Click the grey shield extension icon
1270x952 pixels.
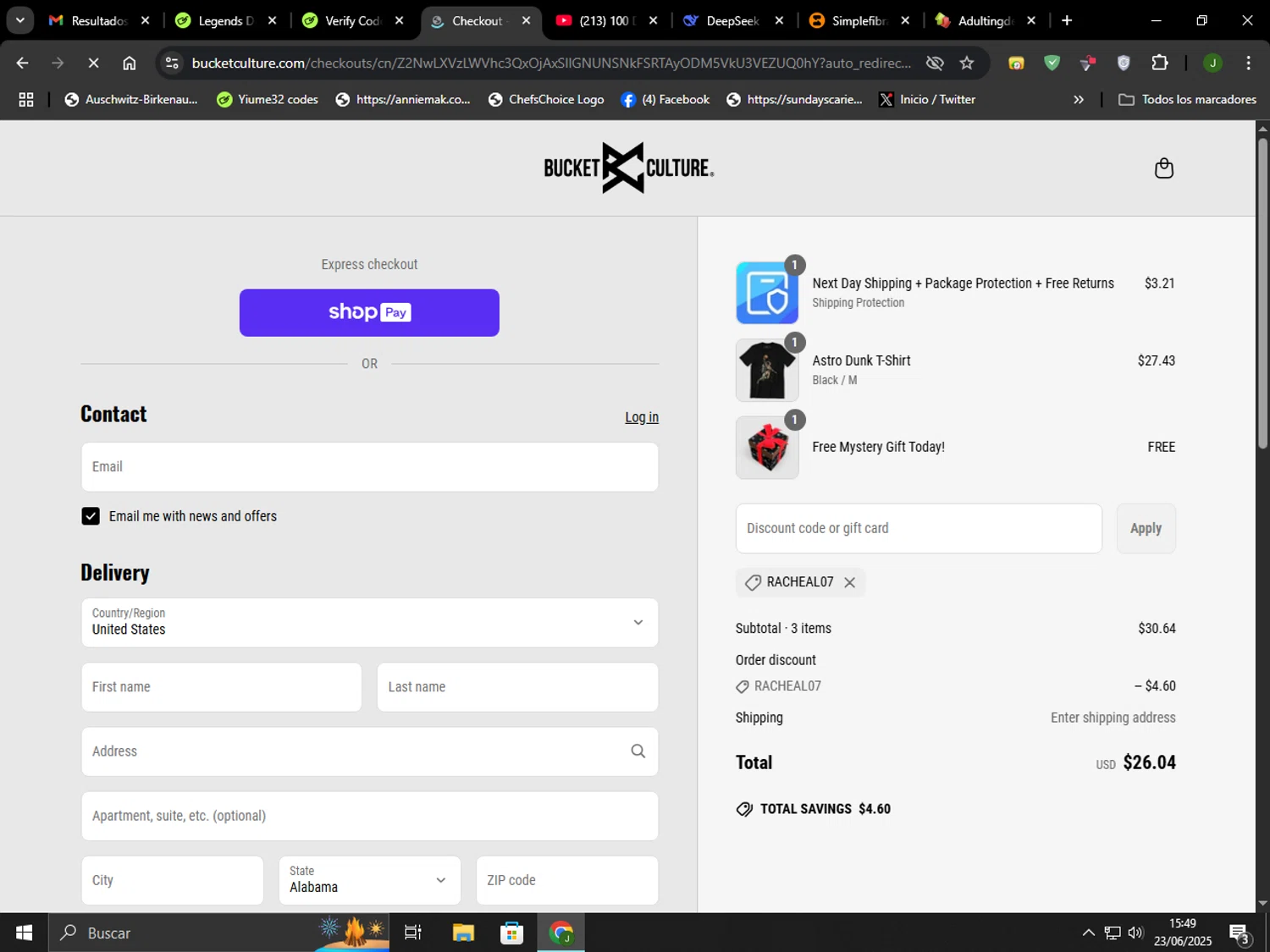point(1124,63)
